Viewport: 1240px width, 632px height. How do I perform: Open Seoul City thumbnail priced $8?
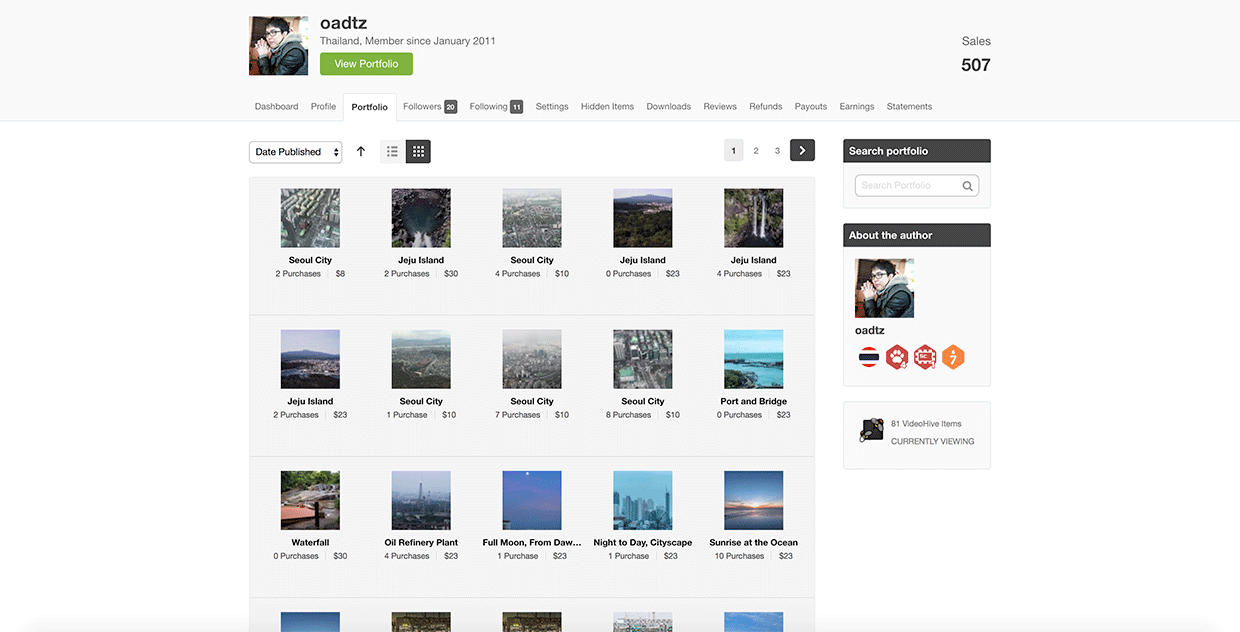pyautogui.click(x=310, y=218)
